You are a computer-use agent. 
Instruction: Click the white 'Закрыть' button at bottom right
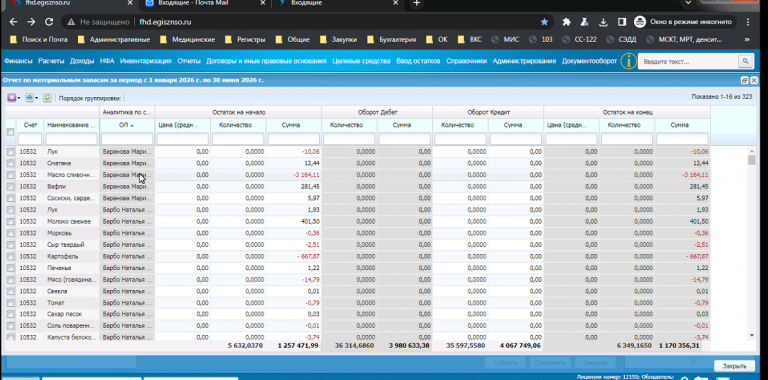point(734,366)
